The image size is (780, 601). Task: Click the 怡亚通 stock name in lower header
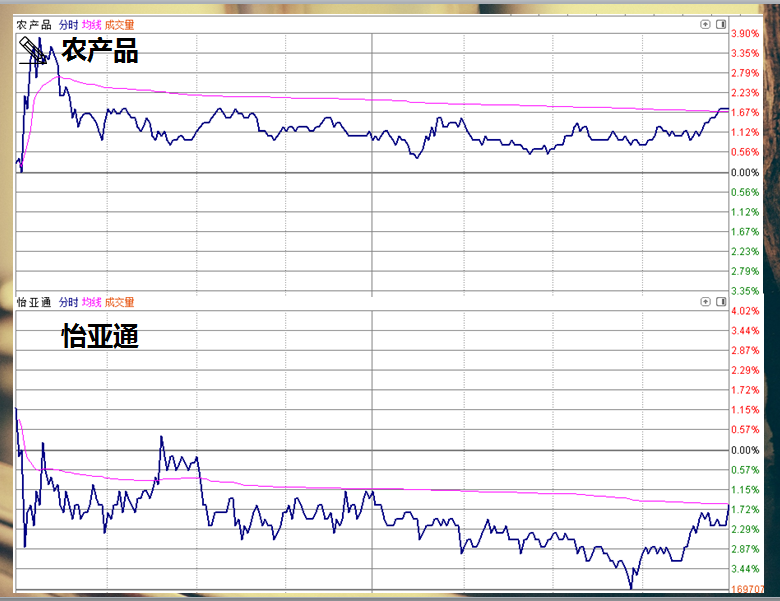[x=34, y=302]
